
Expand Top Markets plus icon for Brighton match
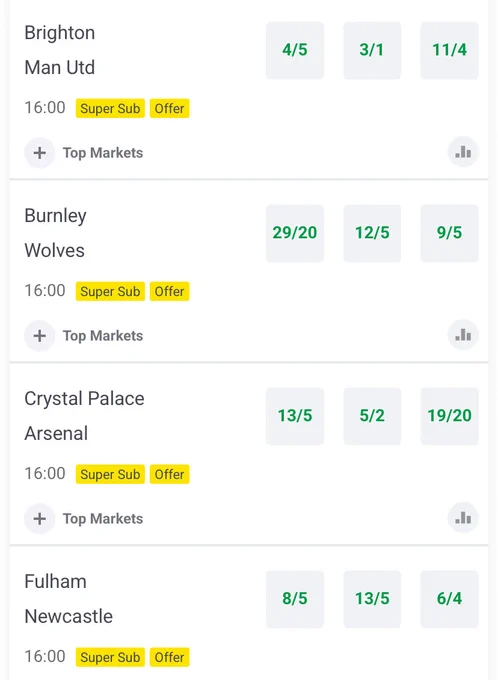tap(39, 153)
